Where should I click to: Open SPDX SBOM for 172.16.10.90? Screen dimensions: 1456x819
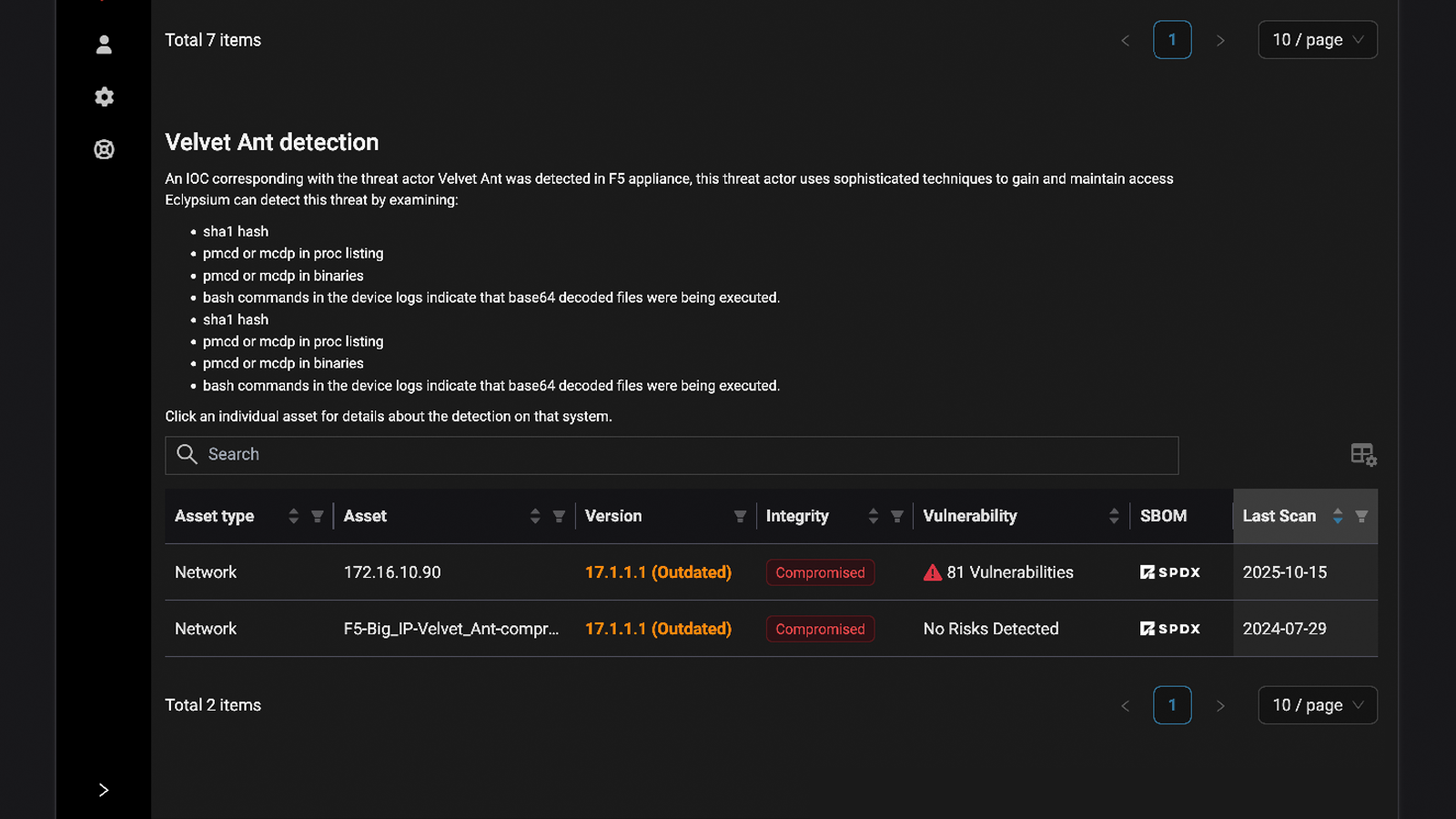point(1169,572)
